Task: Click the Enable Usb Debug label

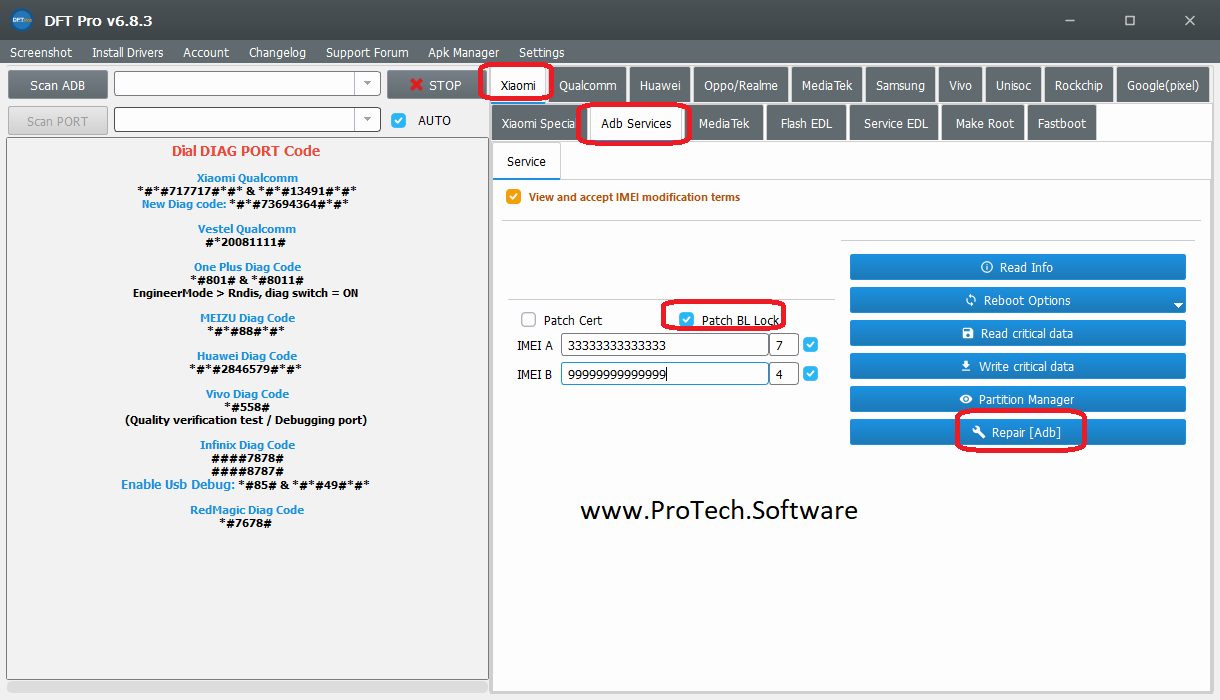Action: (178, 484)
